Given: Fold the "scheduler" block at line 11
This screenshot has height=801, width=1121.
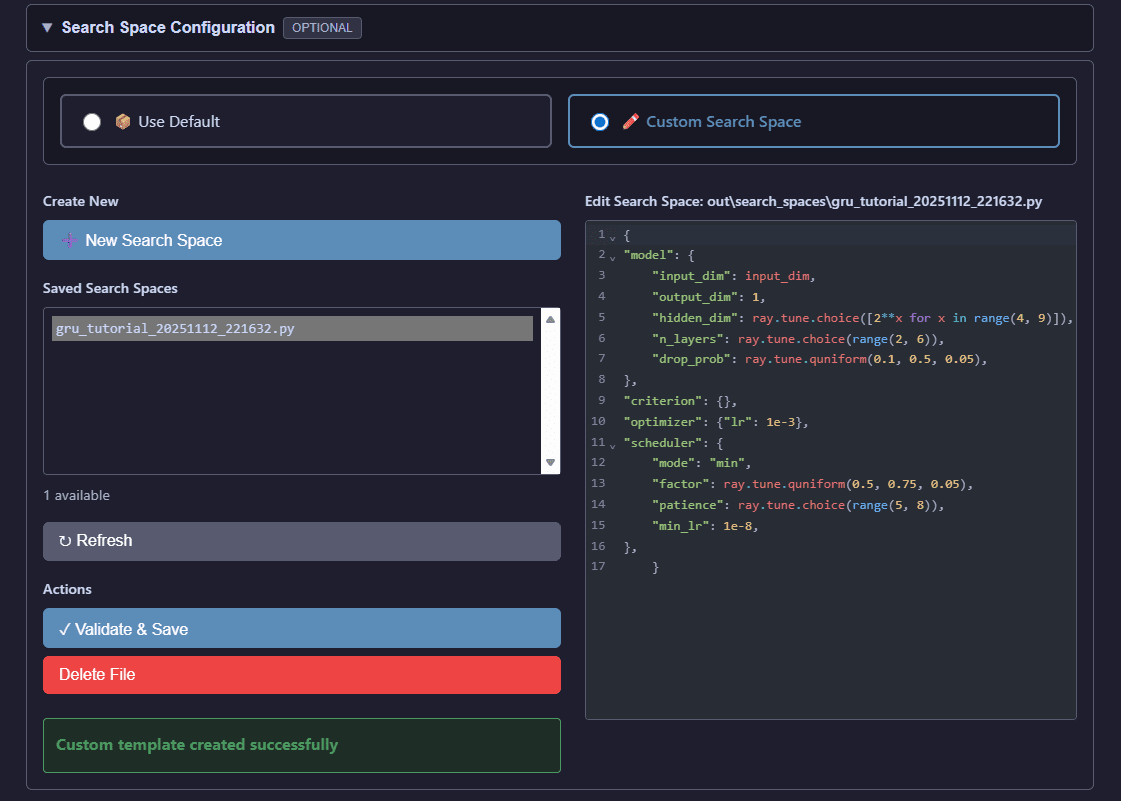Looking at the screenshot, I should [x=613, y=446].
